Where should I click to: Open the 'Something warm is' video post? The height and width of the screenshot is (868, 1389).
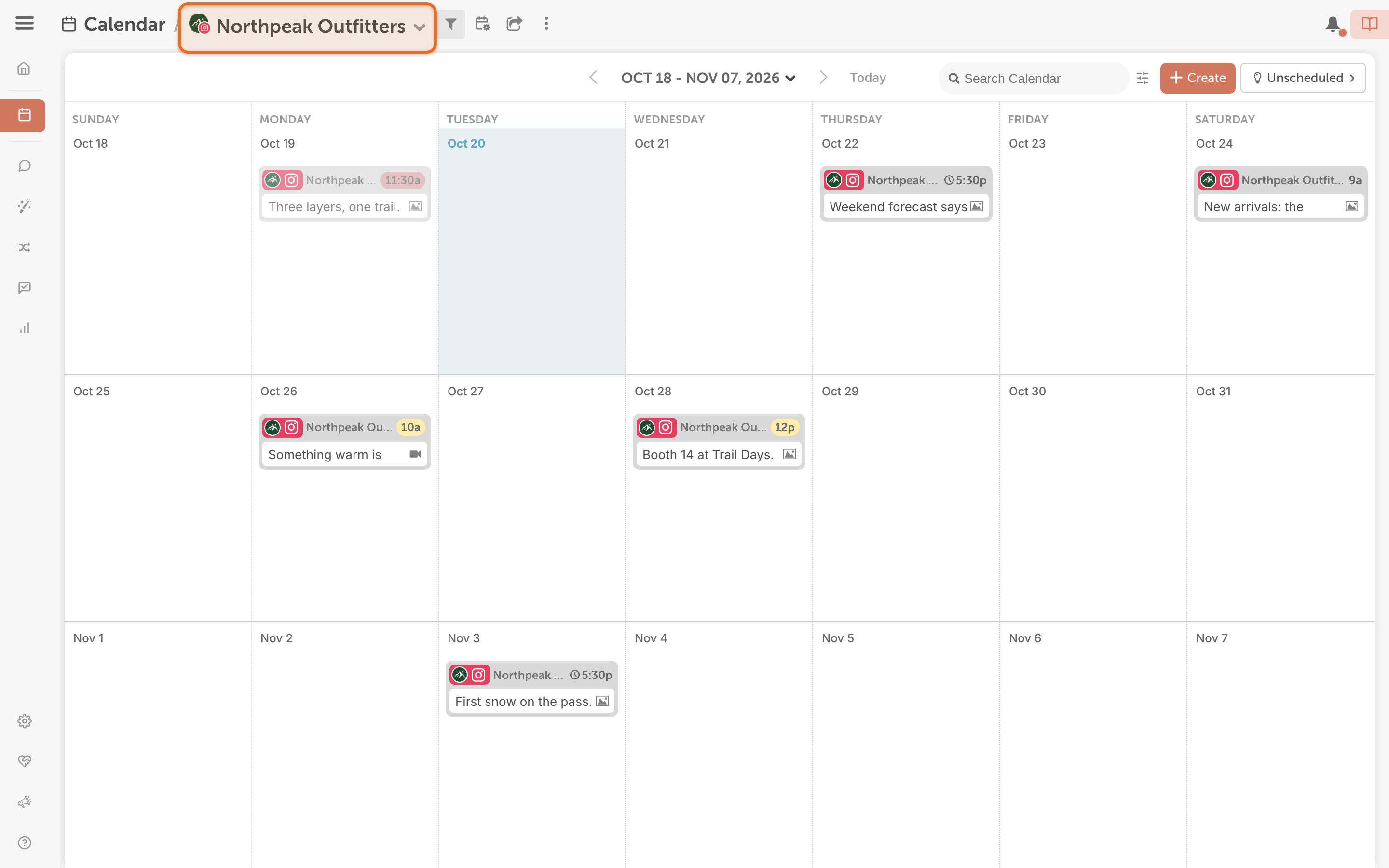pos(344,441)
